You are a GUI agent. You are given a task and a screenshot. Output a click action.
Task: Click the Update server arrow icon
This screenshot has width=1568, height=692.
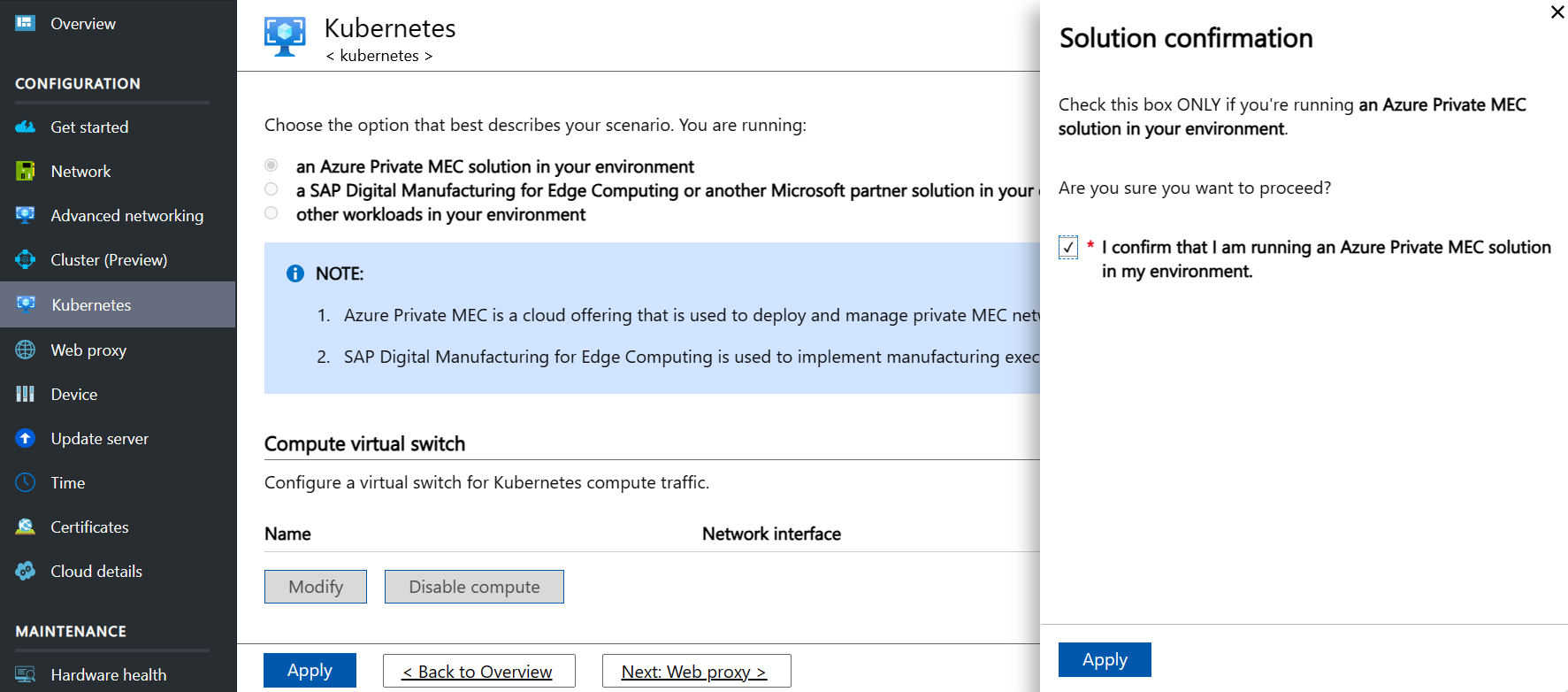coord(25,439)
